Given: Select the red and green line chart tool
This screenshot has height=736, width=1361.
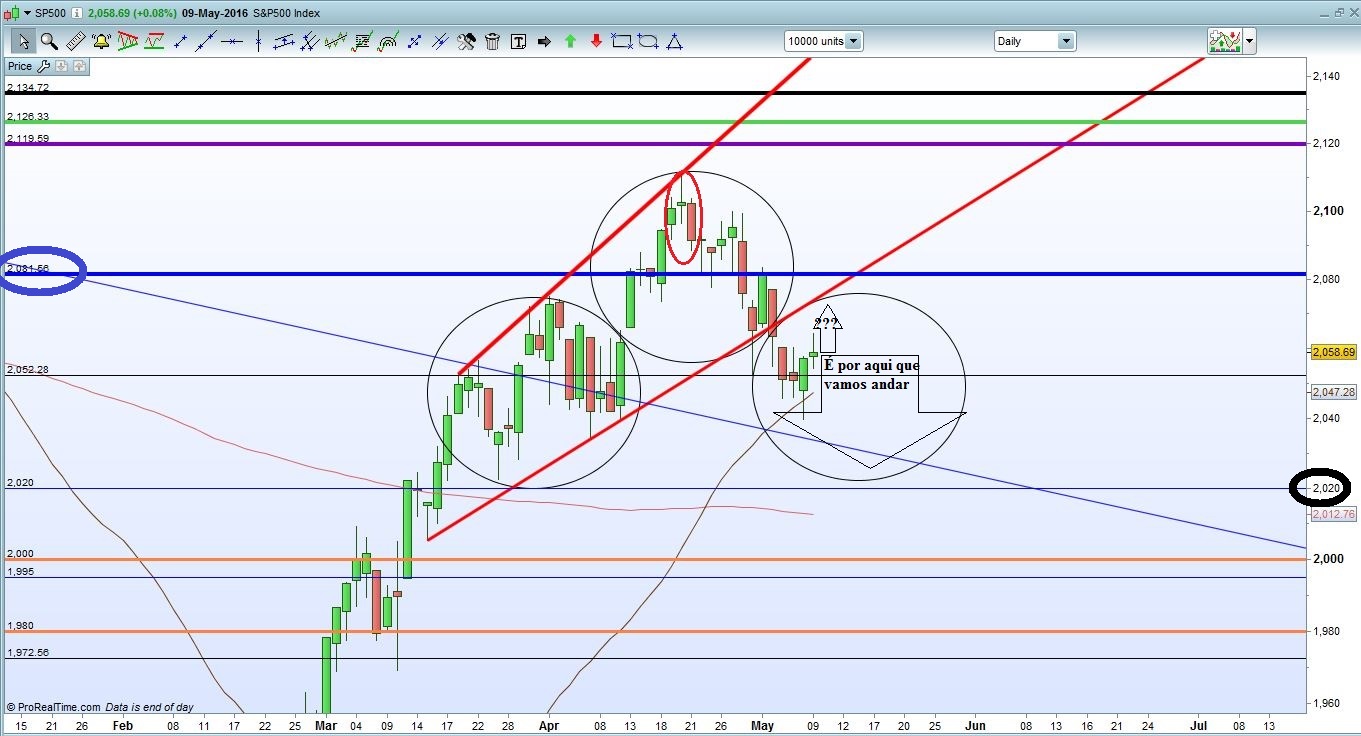Looking at the screenshot, I should [x=154, y=41].
